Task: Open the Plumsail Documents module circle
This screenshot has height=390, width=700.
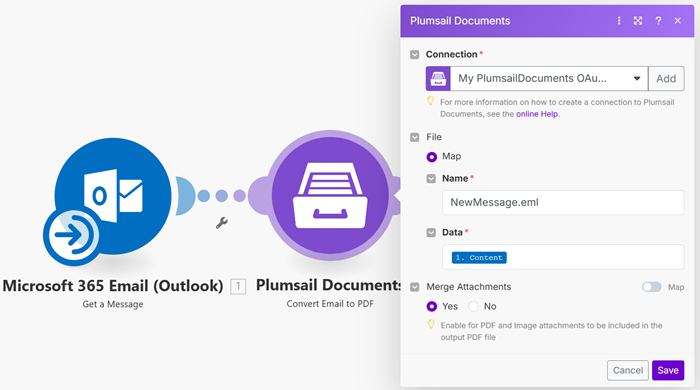Action: pyautogui.click(x=330, y=195)
